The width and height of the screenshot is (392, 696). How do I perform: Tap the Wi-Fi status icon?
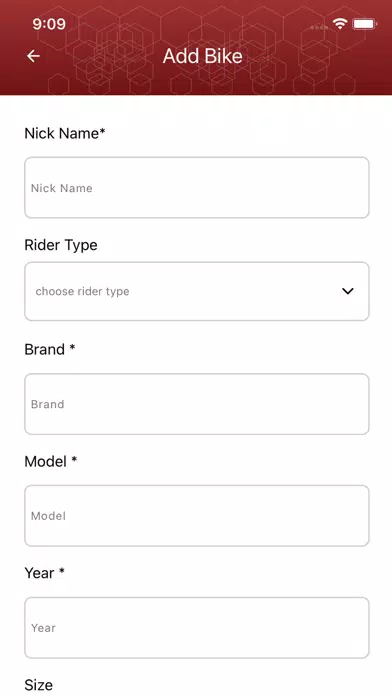(340, 24)
